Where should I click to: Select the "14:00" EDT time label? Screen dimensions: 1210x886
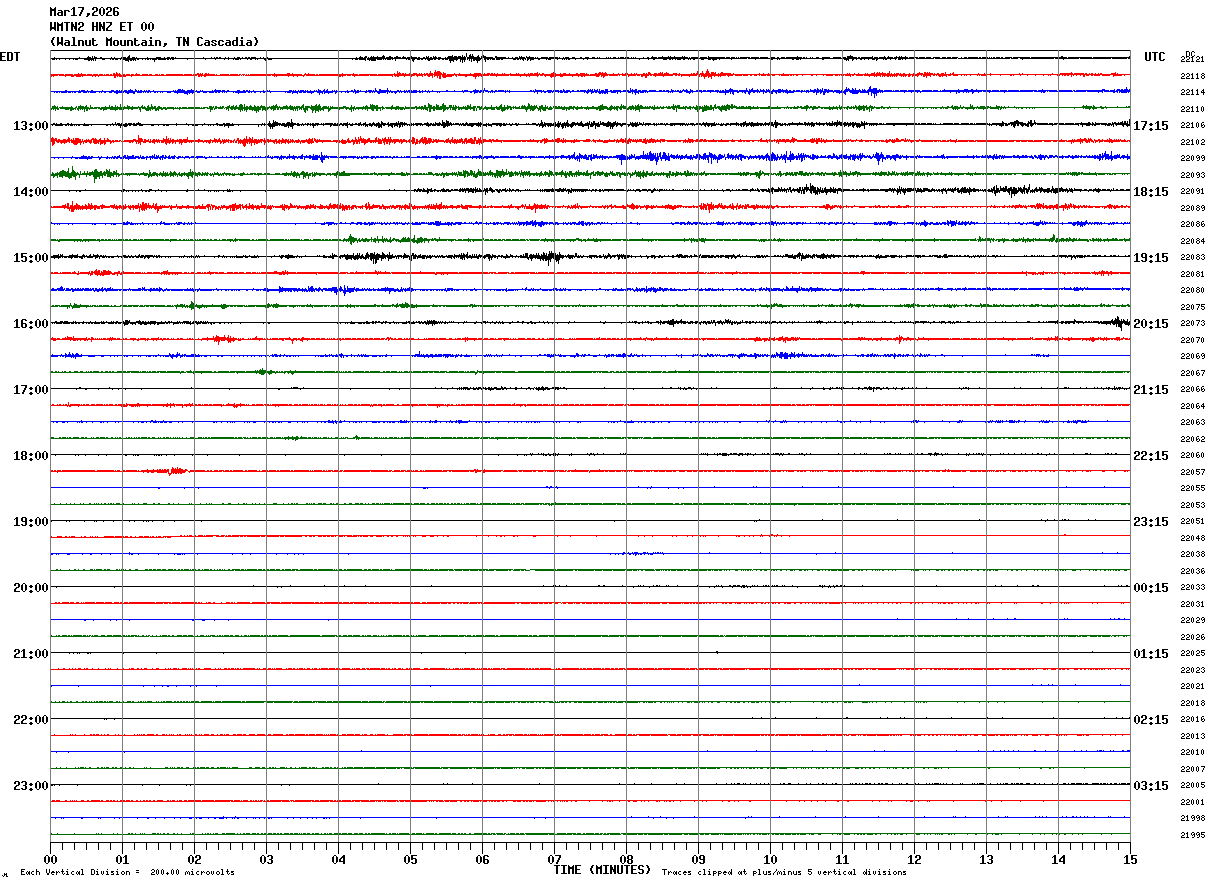pyautogui.click(x=30, y=192)
